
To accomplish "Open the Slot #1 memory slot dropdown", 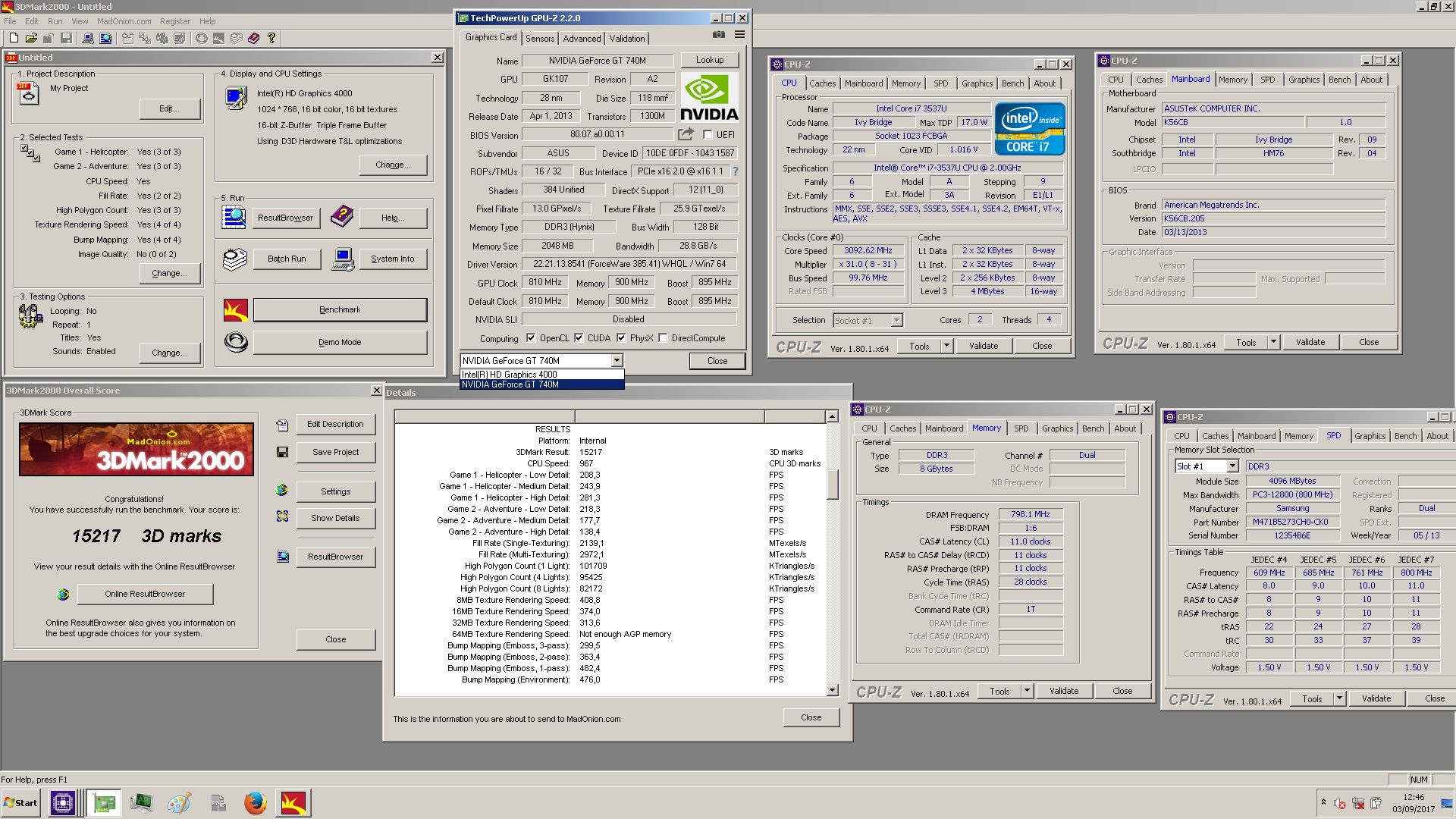I will (x=1232, y=466).
